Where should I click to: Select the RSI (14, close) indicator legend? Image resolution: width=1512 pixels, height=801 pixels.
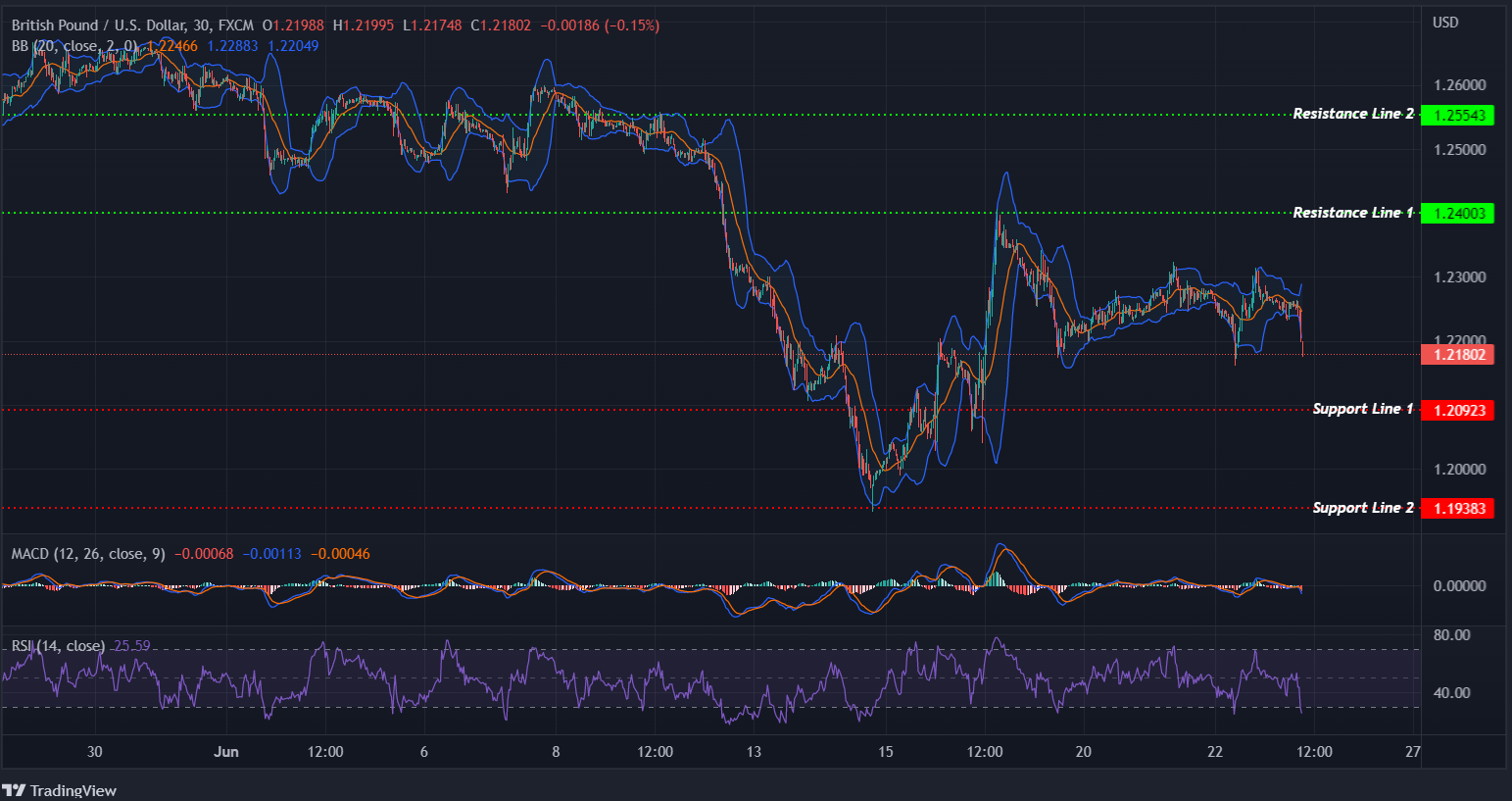[57, 645]
